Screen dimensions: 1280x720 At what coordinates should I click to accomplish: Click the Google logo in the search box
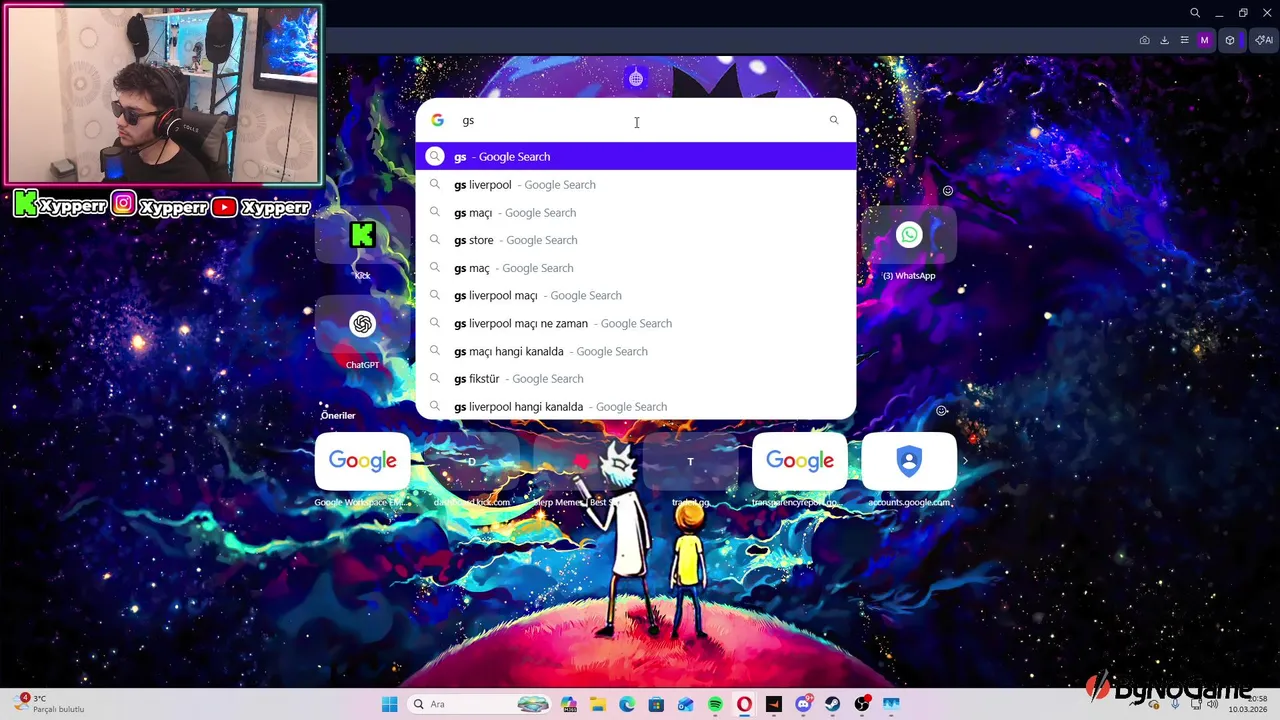click(x=437, y=120)
